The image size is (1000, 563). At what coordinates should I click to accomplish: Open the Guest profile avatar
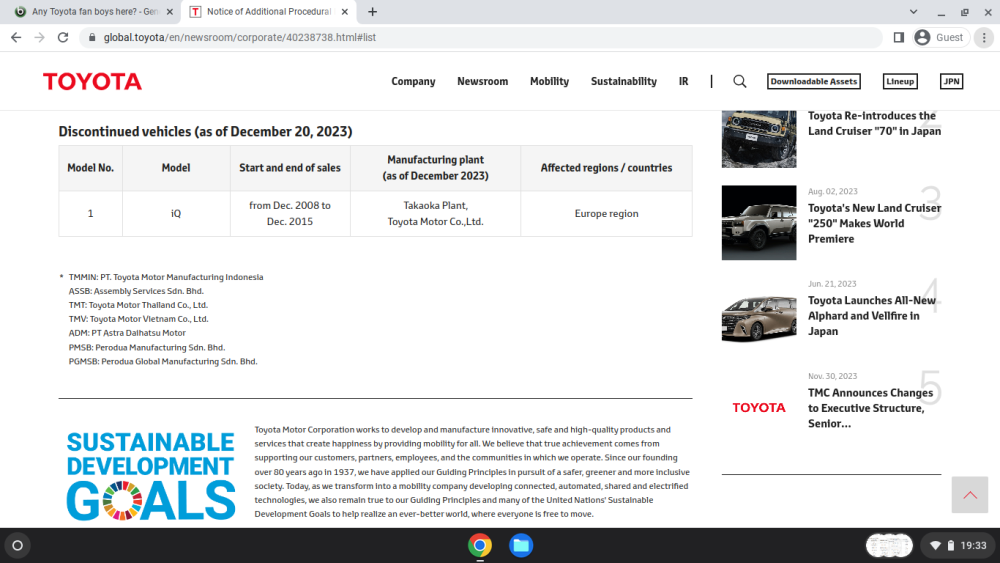click(x=922, y=38)
